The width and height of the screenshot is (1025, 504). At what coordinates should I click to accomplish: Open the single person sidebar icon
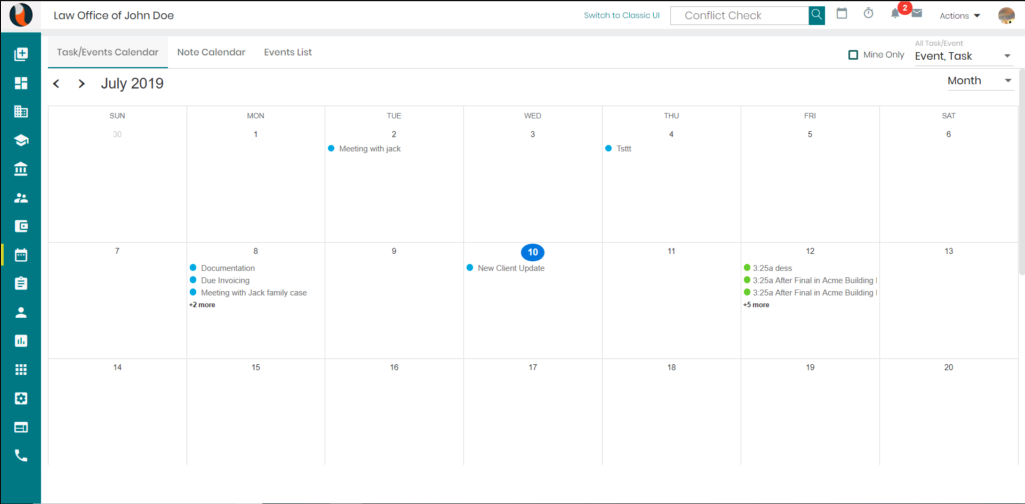pyautogui.click(x=21, y=312)
